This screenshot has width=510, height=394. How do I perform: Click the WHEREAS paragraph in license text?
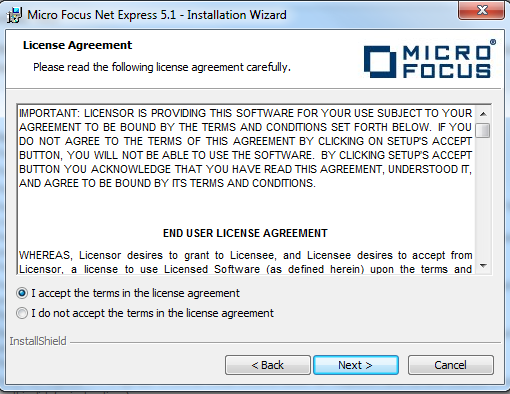click(x=246, y=262)
